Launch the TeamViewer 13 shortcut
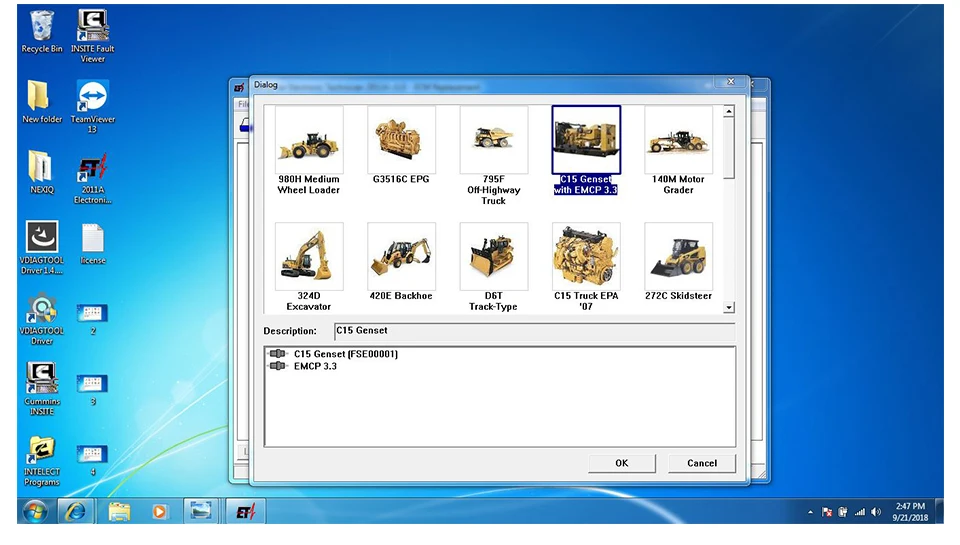 [92, 107]
